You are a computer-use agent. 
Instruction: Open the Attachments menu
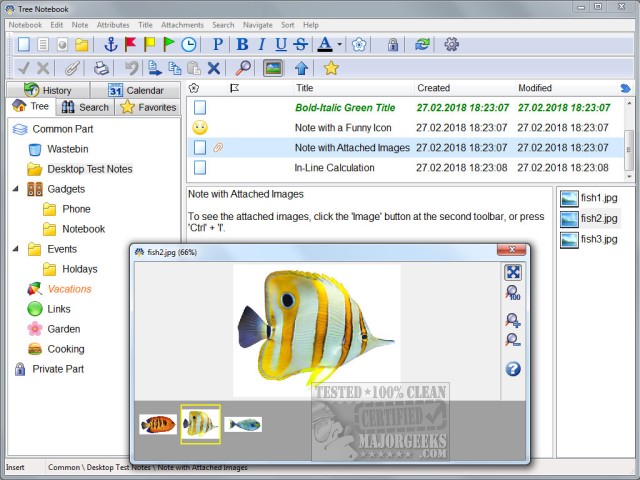pos(180,24)
